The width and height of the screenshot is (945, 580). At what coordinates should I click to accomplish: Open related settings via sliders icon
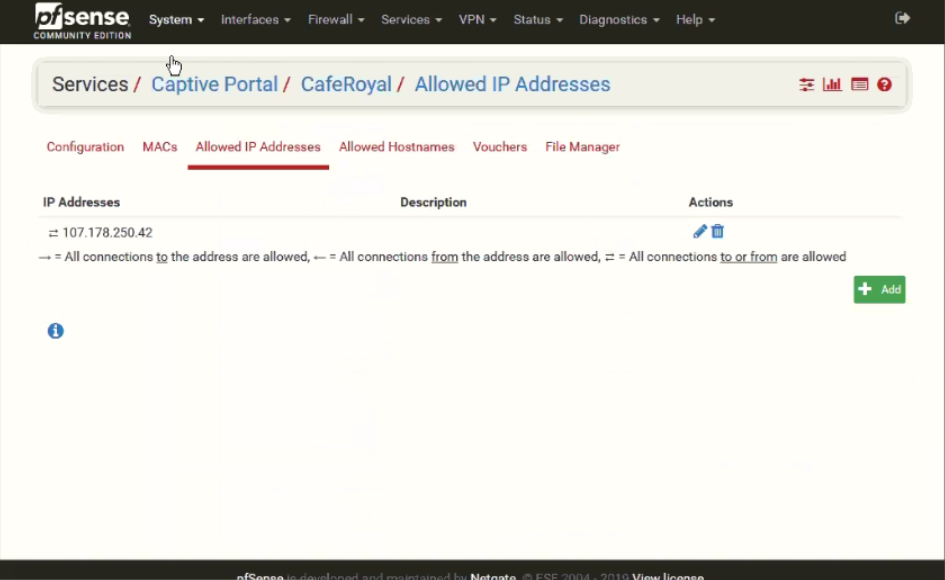click(807, 85)
